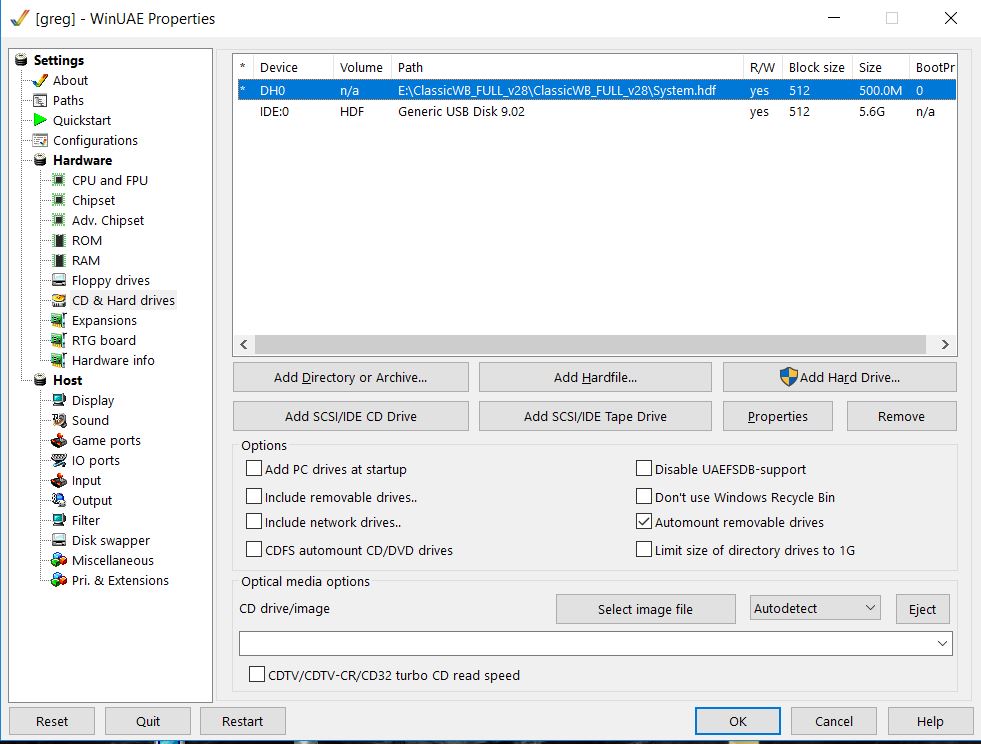
Task: Click Add Directory or Archive button
Action: tap(350, 377)
